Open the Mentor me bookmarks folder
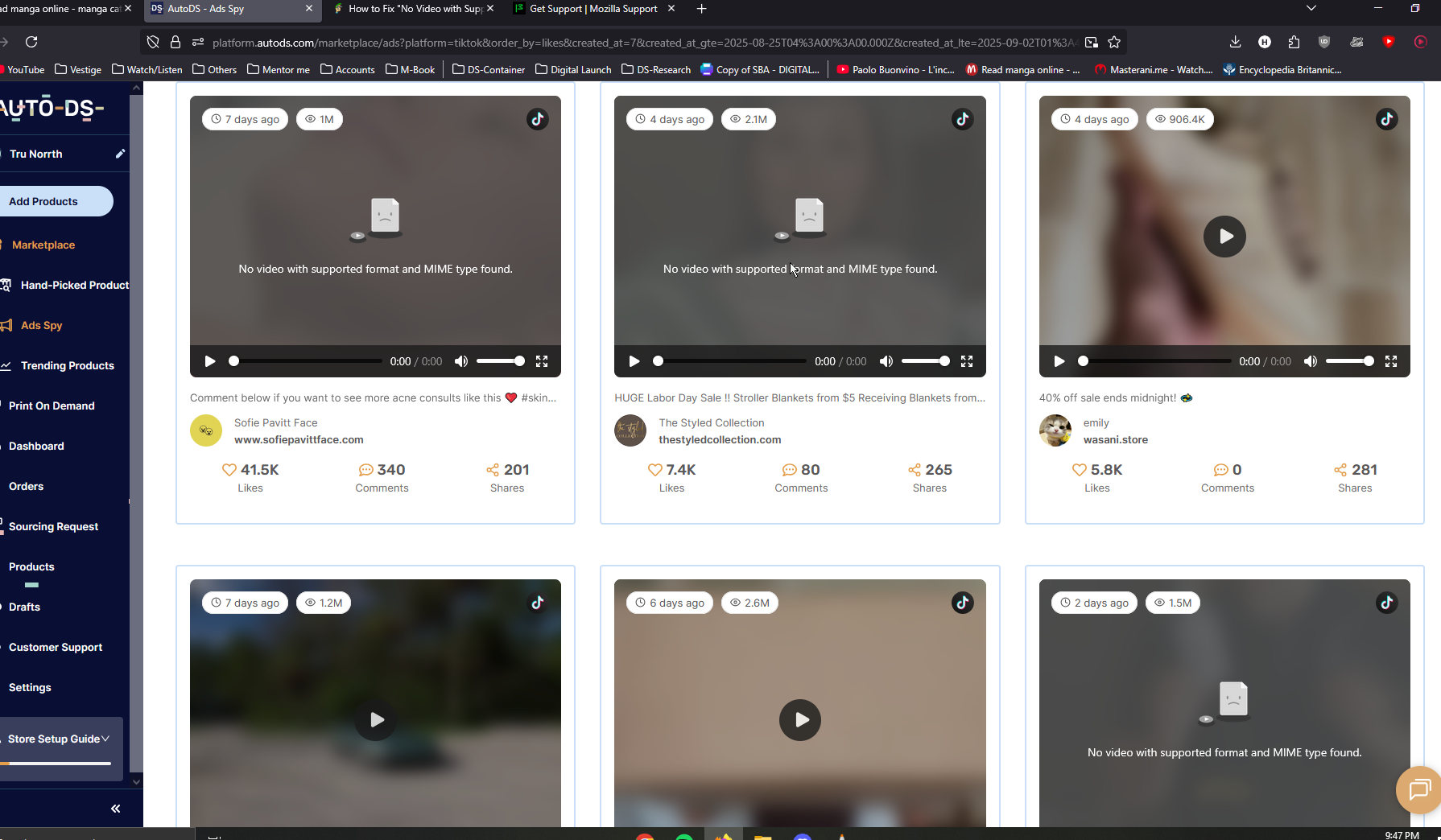The width and height of the screenshot is (1441, 840). click(279, 70)
